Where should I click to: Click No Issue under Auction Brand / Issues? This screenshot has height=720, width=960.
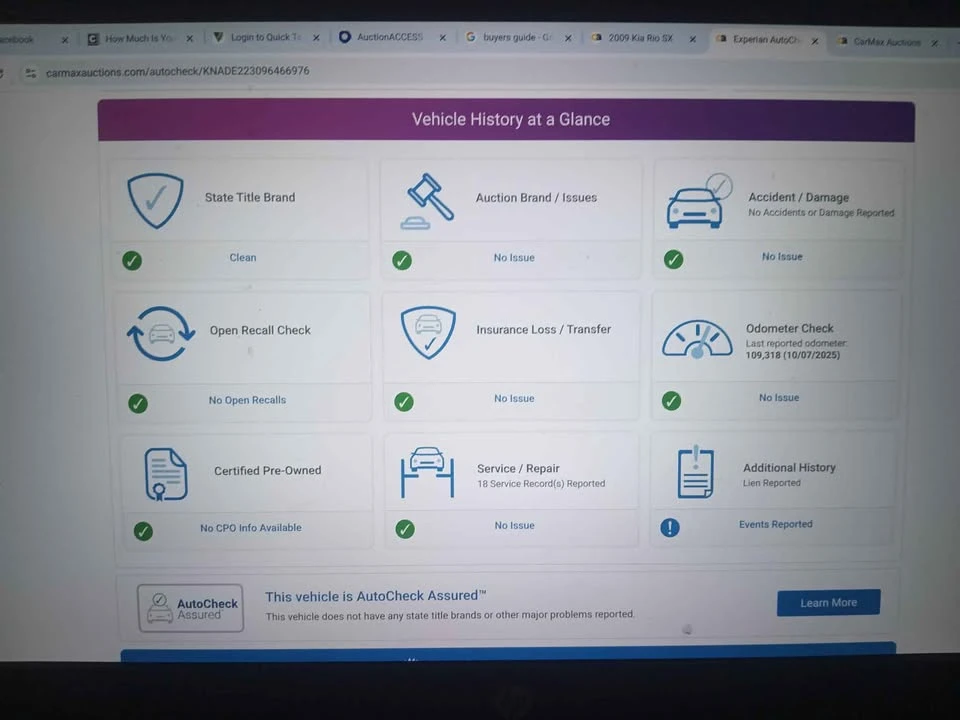tap(514, 258)
